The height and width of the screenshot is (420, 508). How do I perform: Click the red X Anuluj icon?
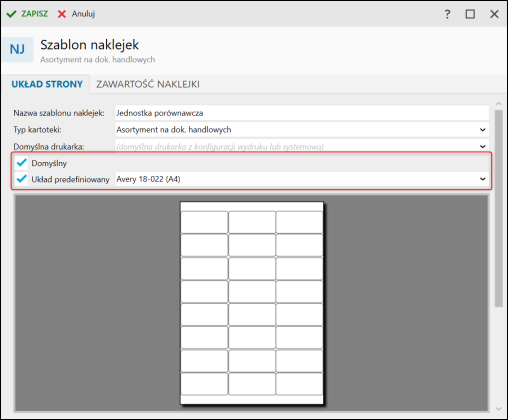pos(62,14)
